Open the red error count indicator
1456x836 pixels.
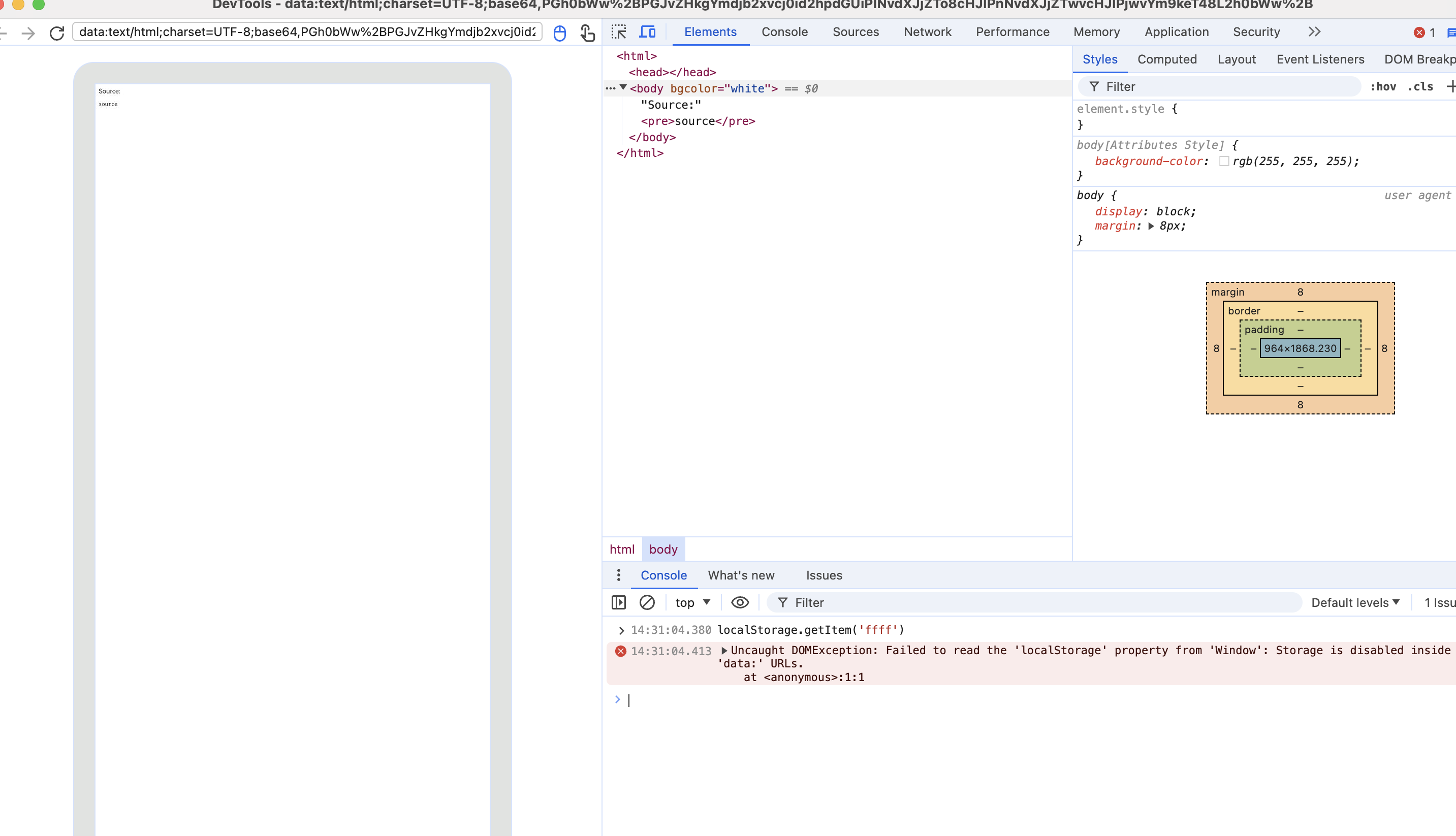[1425, 33]
